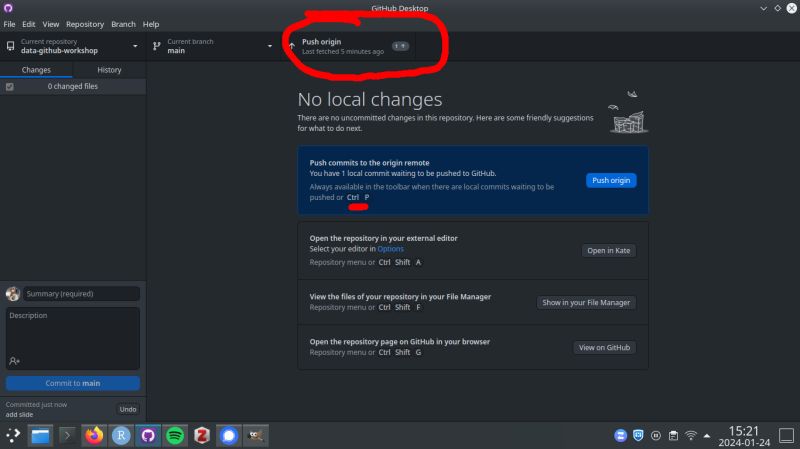Open the Branch menu

click(x=123, y=24)
